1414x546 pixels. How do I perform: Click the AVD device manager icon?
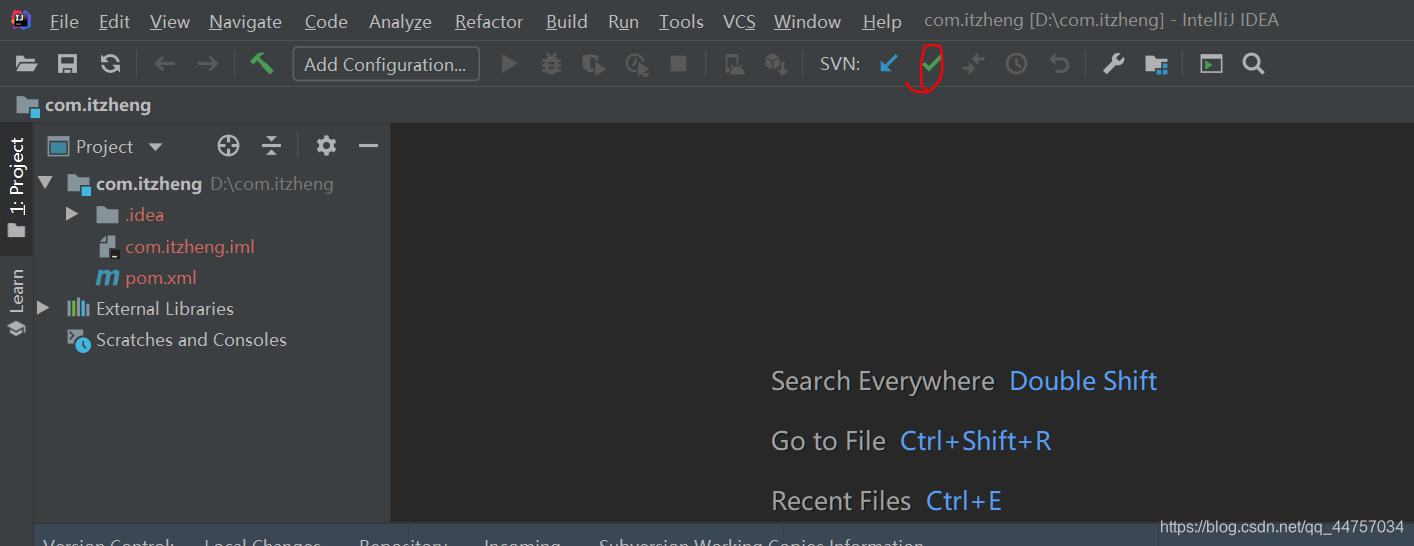pos(734,65)
